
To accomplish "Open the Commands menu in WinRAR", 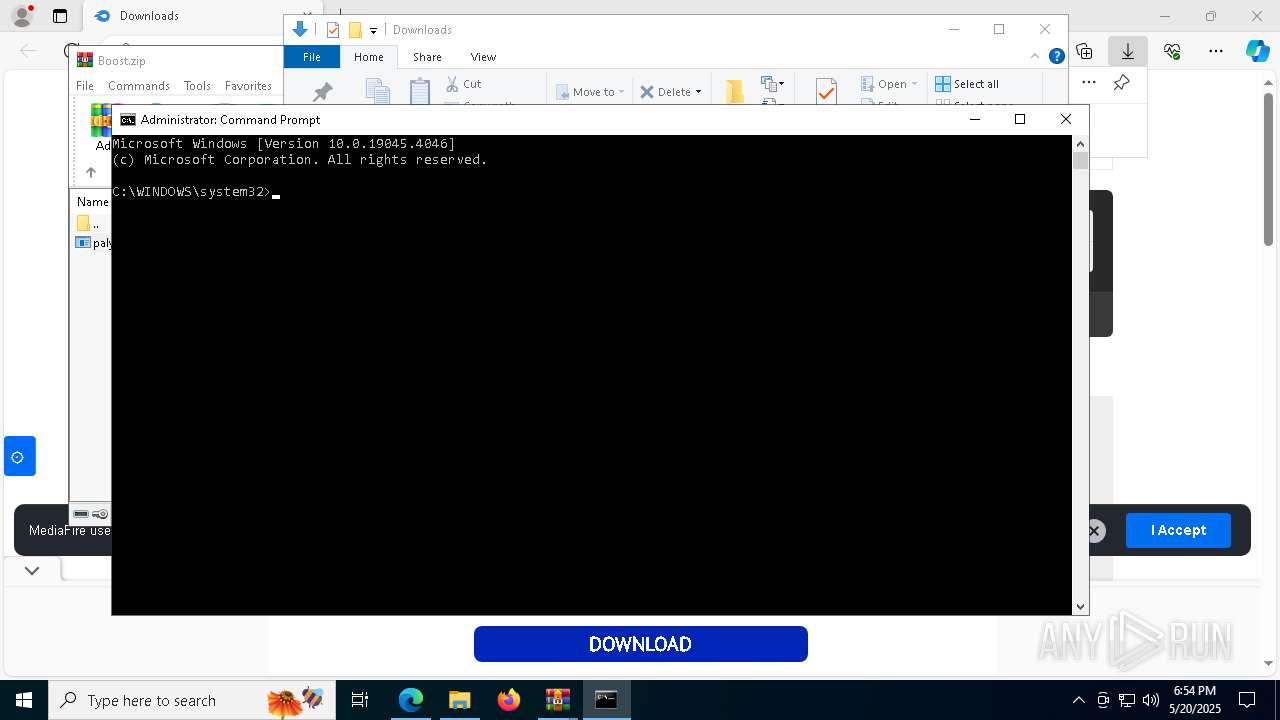I will point(139,86).
